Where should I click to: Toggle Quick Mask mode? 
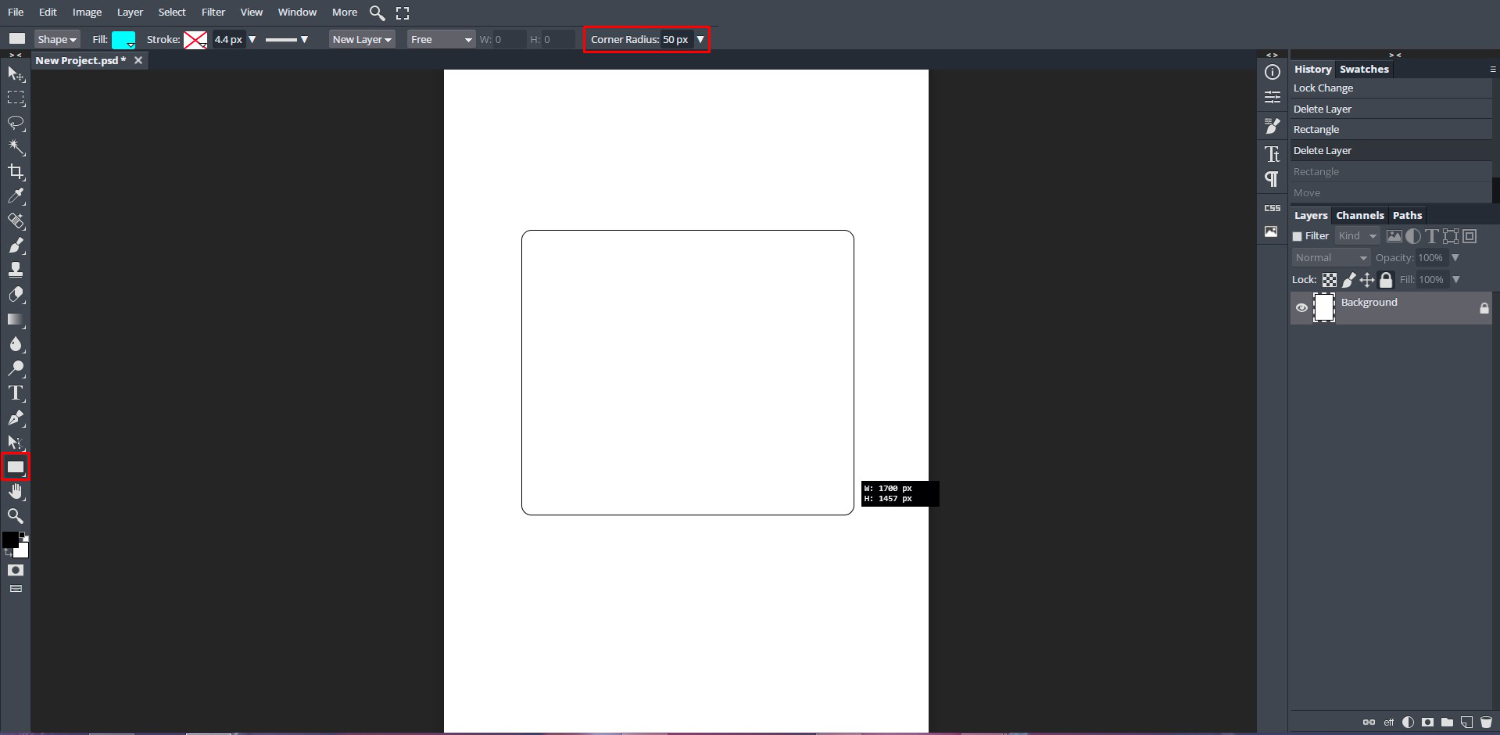point(16,570)
